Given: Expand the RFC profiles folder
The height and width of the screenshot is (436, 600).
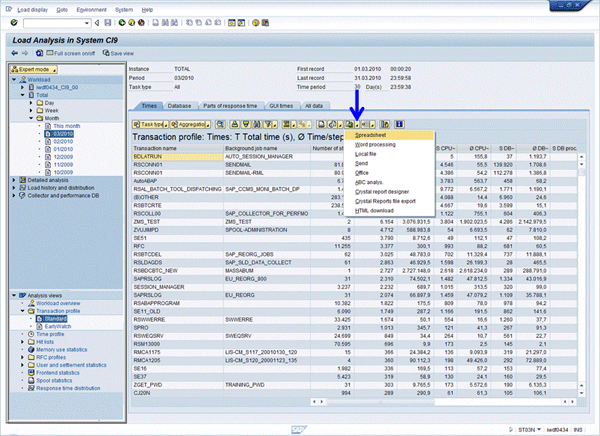Looking at the screenshot, I should [x=23, y=357].
